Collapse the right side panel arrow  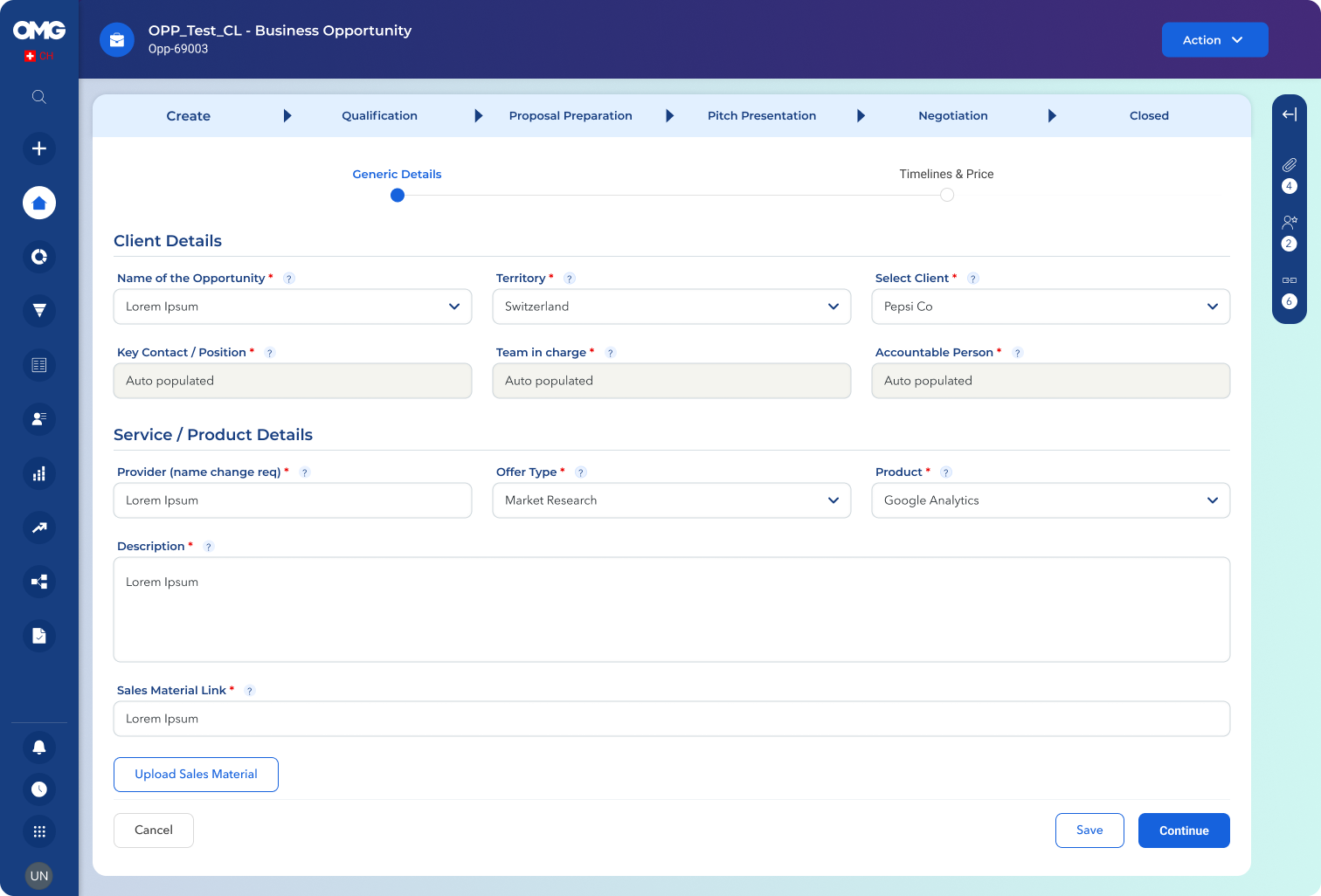point(1289,114)
